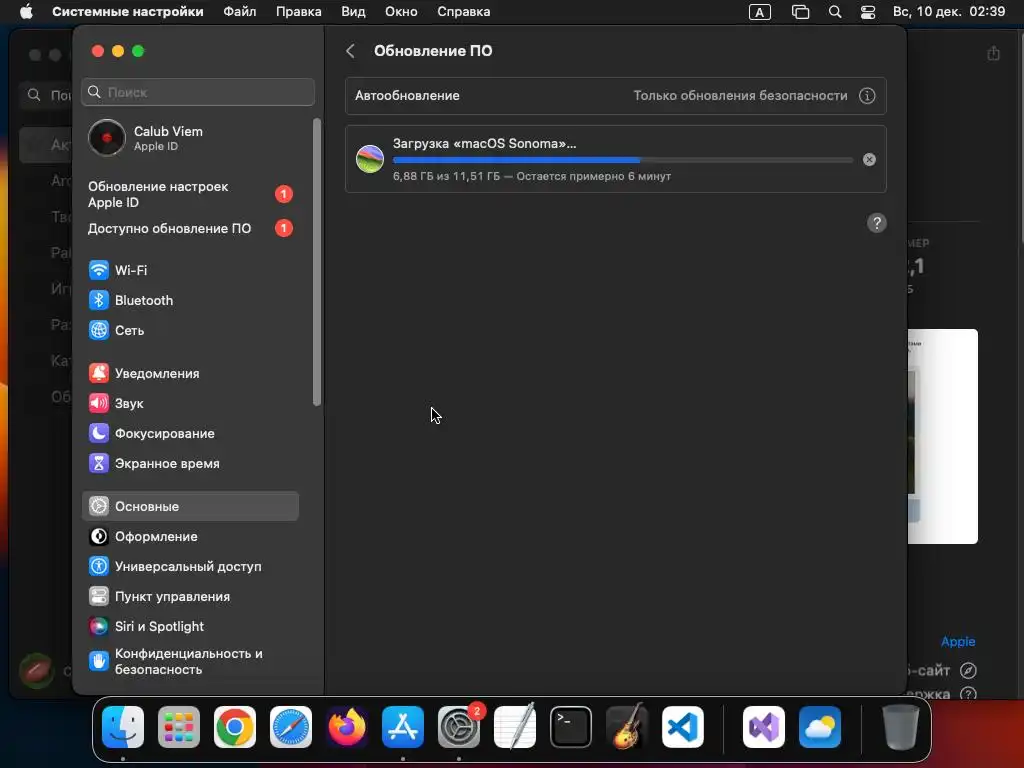Click the Поиск search field
1024x768 pixels.
click(x=198, y=92)
